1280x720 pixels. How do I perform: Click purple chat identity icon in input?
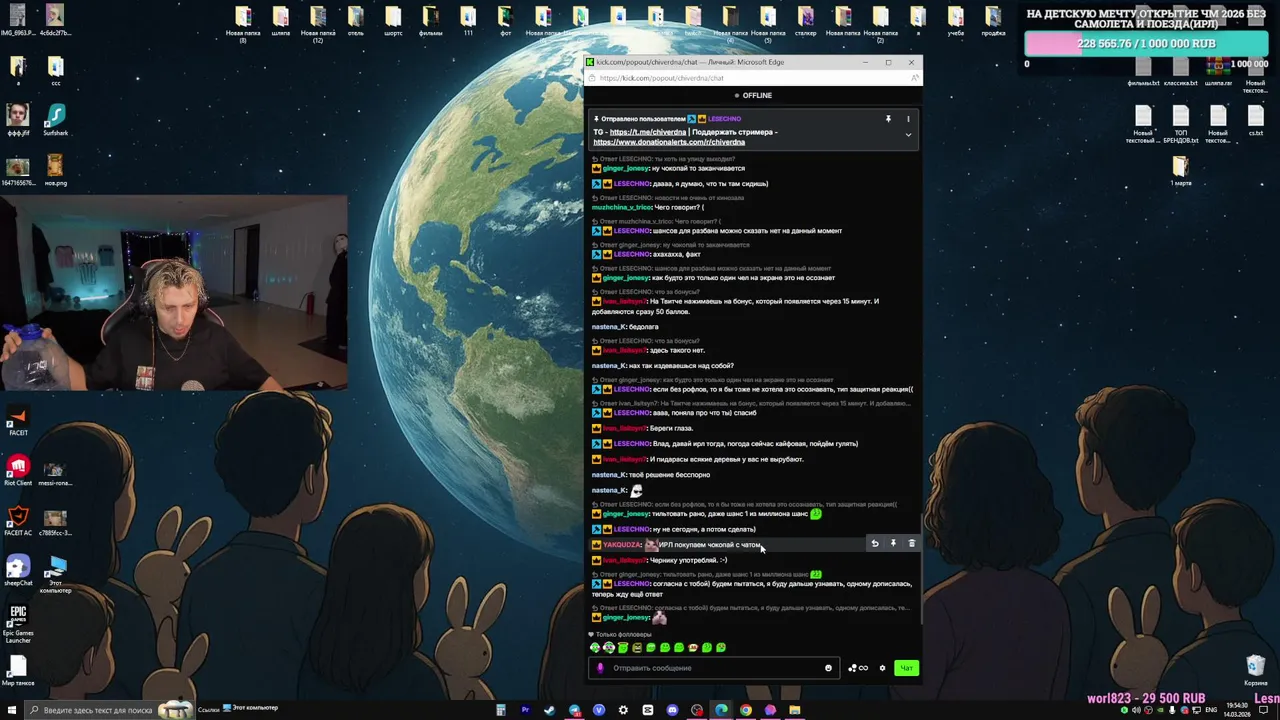601,668
